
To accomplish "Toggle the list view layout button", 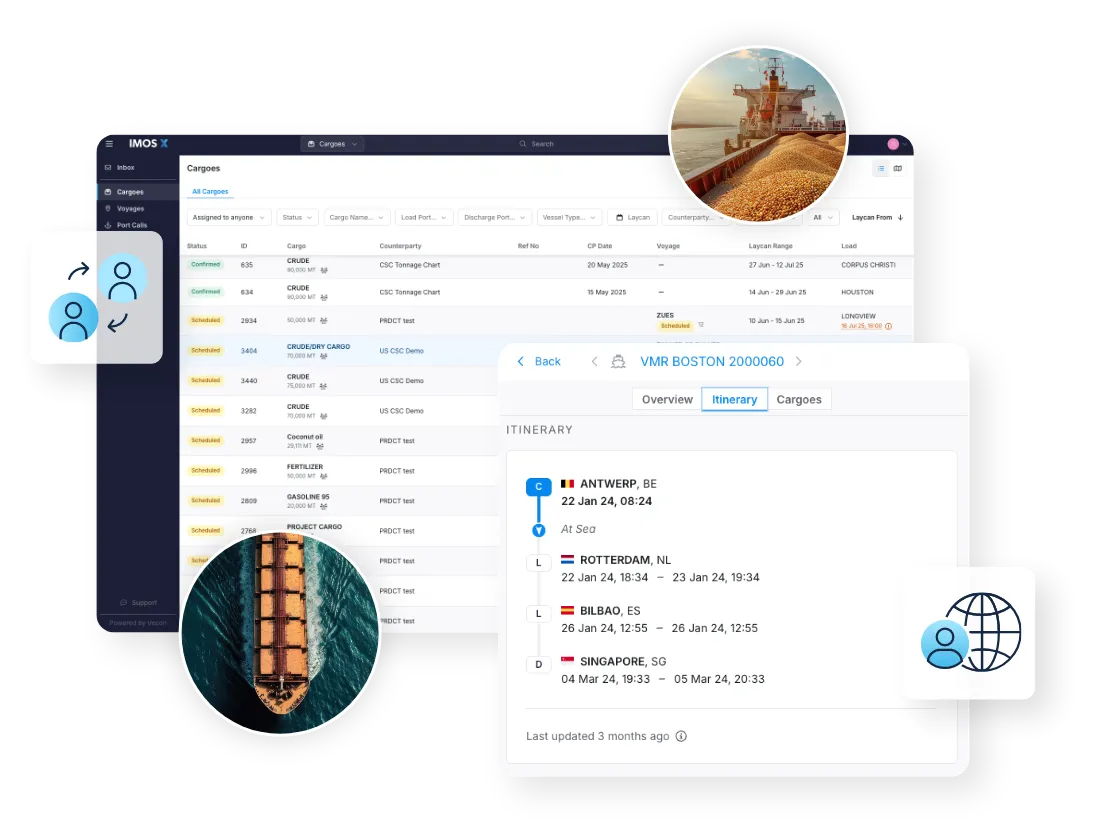I will (x=880, y=169).
